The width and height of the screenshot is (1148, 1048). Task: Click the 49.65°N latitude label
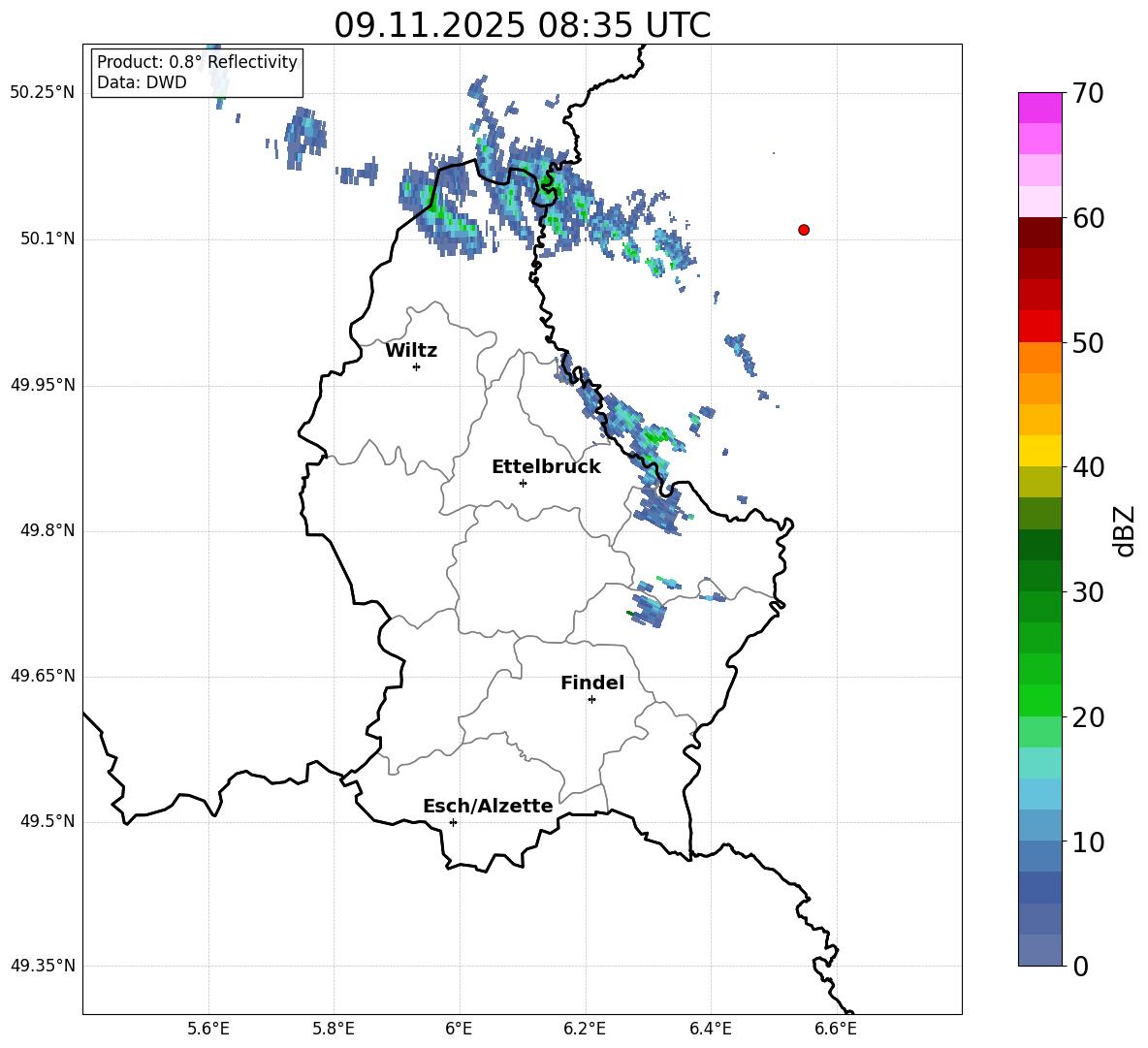pos(43,676)
